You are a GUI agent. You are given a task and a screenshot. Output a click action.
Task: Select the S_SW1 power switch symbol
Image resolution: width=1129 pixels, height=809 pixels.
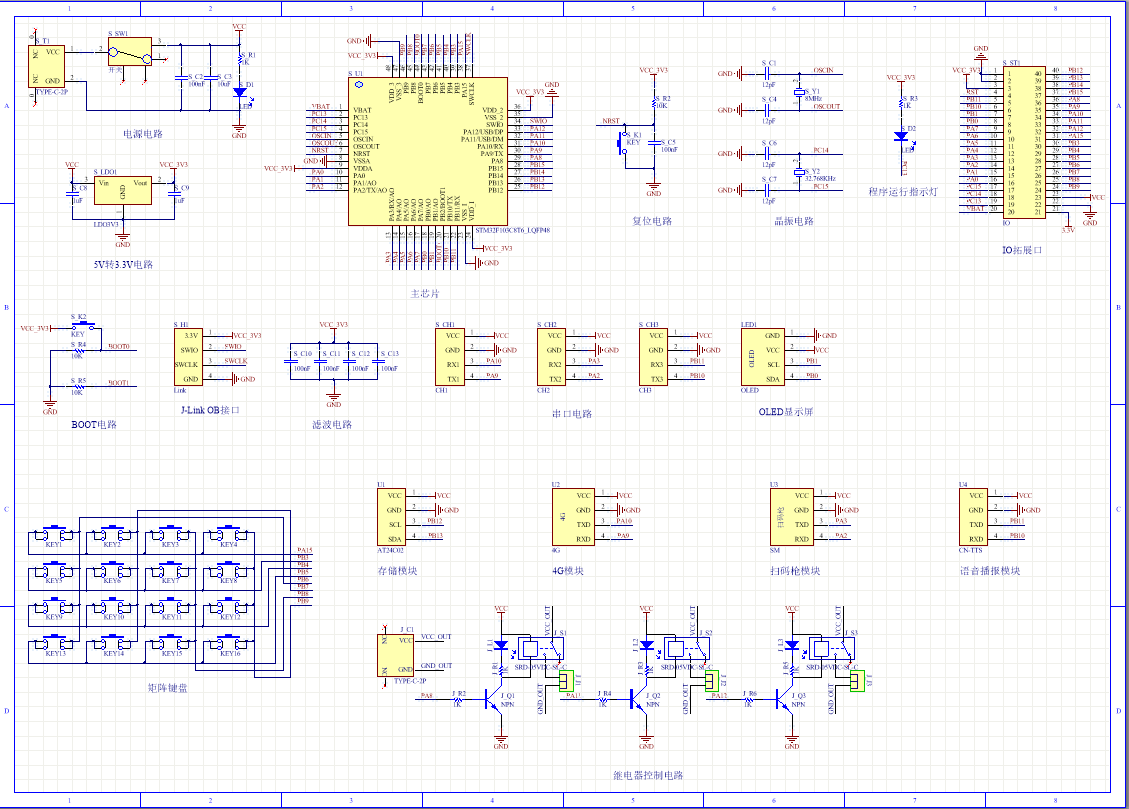[x=130, y=52]
